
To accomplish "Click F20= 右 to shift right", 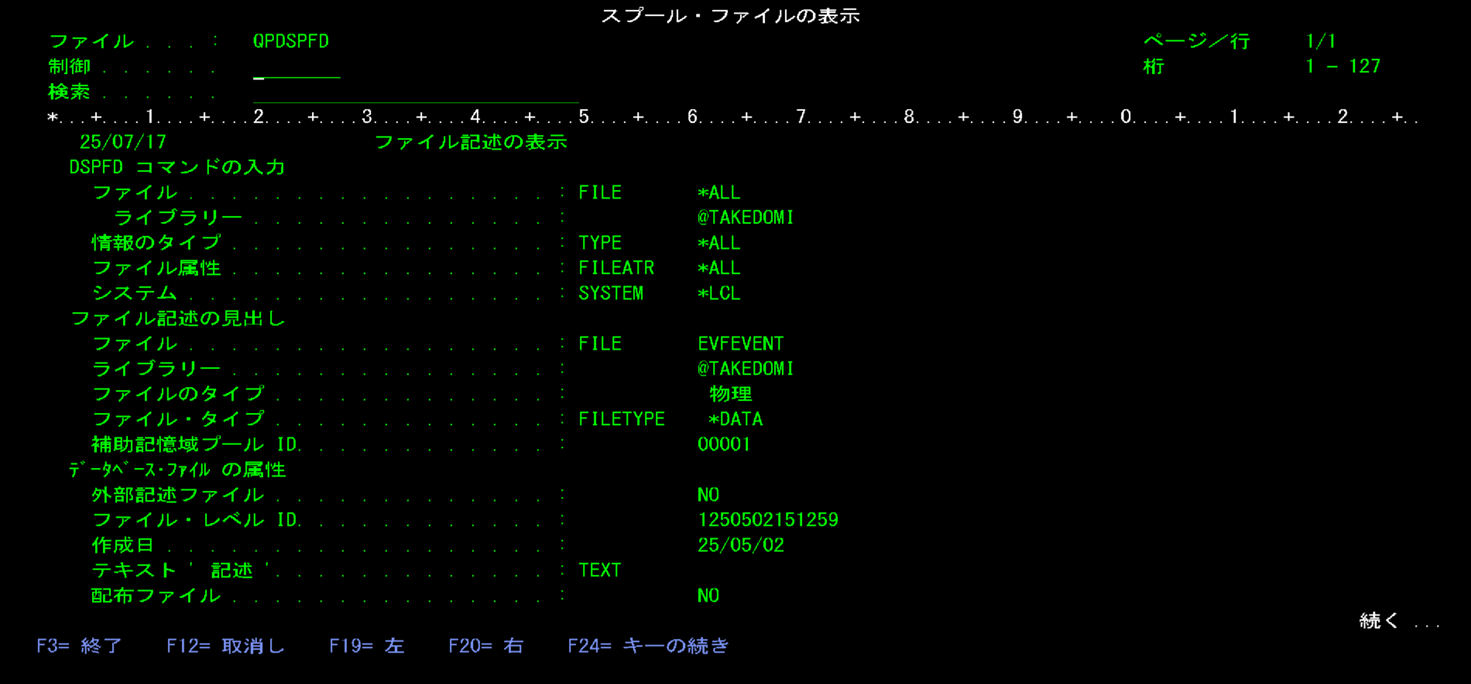I will point(486,646).
